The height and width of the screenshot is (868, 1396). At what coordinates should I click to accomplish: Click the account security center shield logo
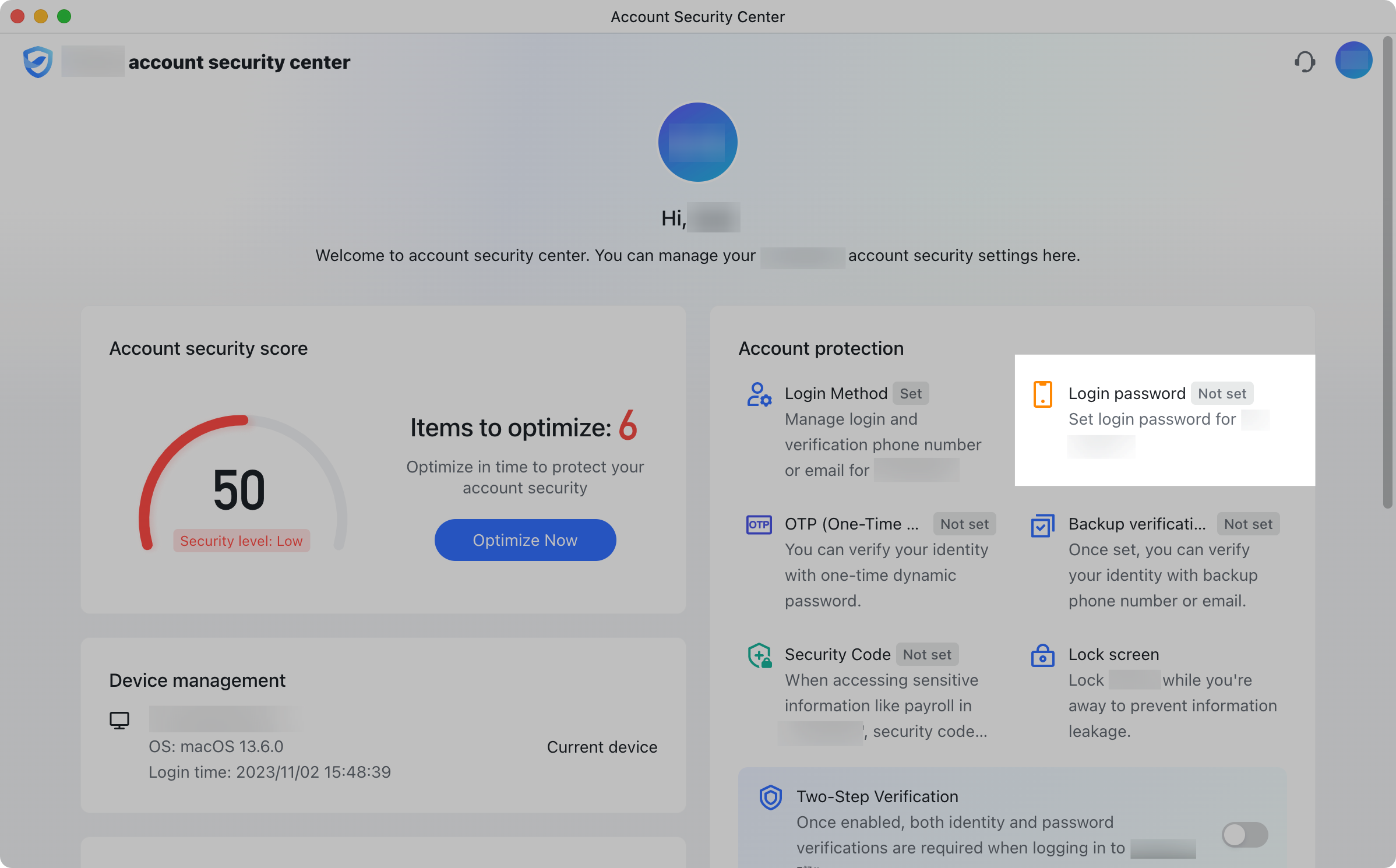(36, 61)
